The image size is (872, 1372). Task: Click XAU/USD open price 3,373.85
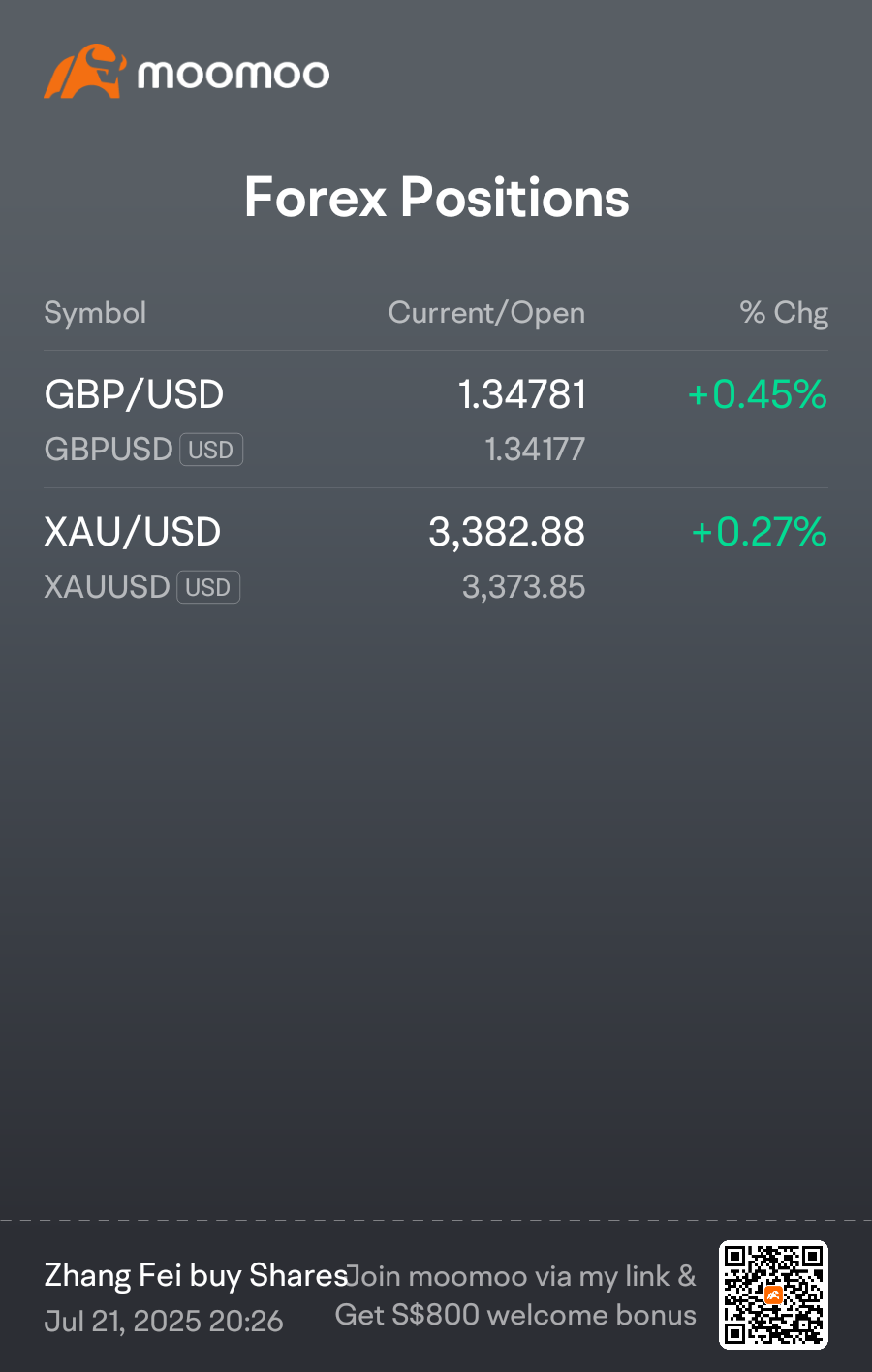524,587
